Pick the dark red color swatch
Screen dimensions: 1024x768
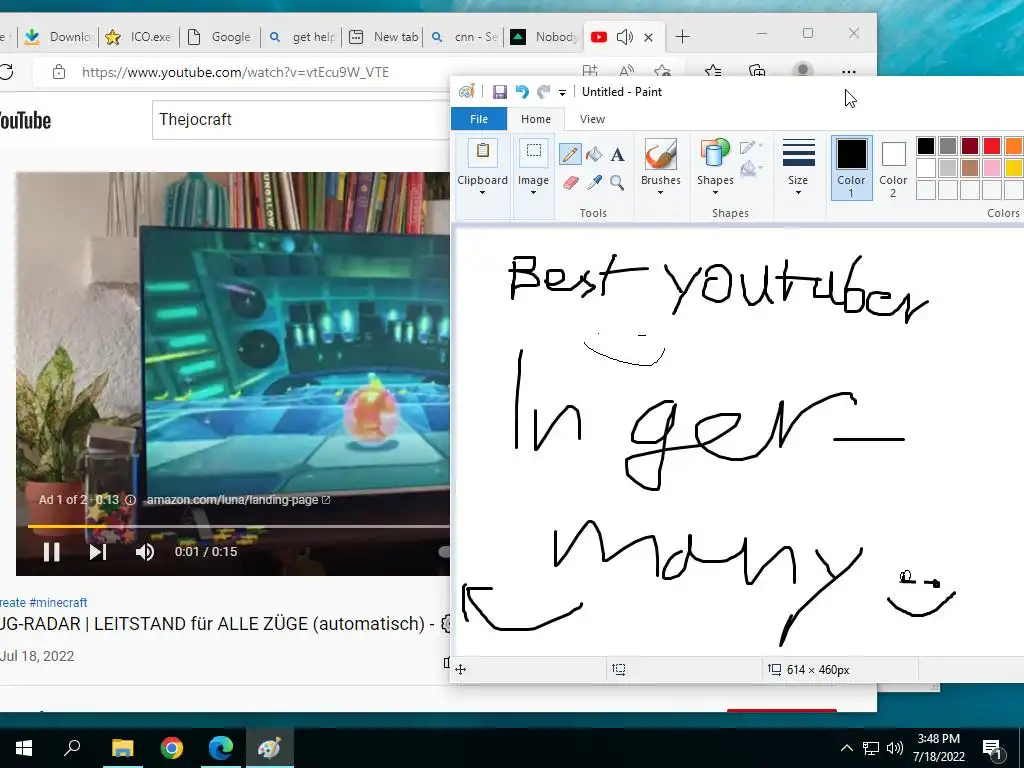[x=969, y=146]
